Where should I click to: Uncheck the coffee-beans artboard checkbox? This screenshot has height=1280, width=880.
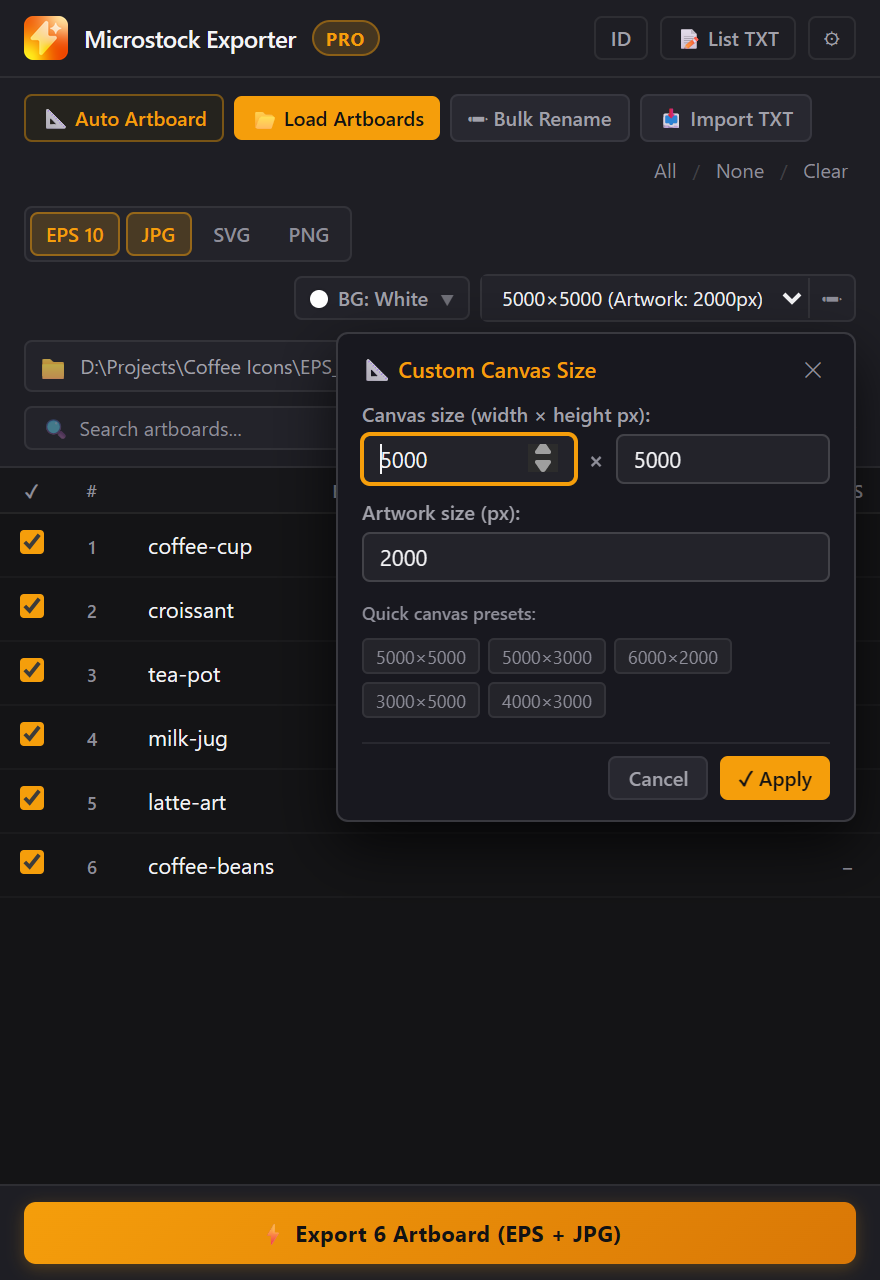coord(32,862)
